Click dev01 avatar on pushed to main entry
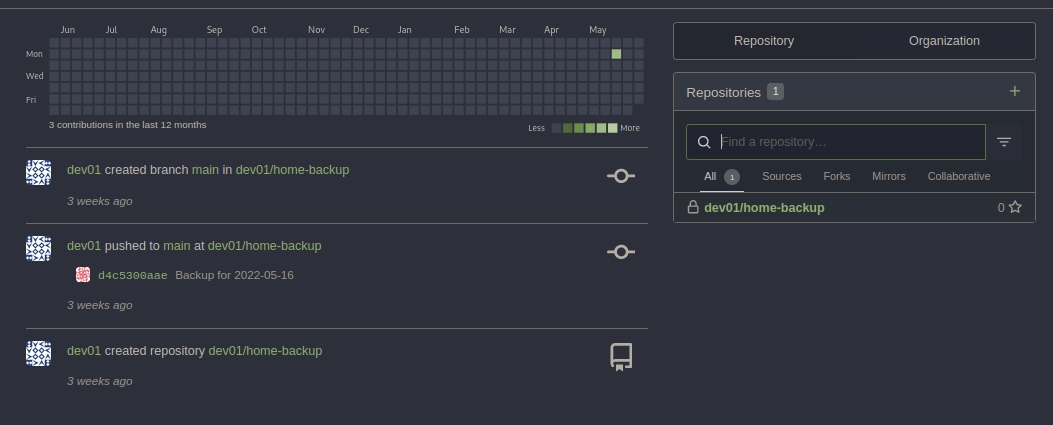 pos(38,248)
